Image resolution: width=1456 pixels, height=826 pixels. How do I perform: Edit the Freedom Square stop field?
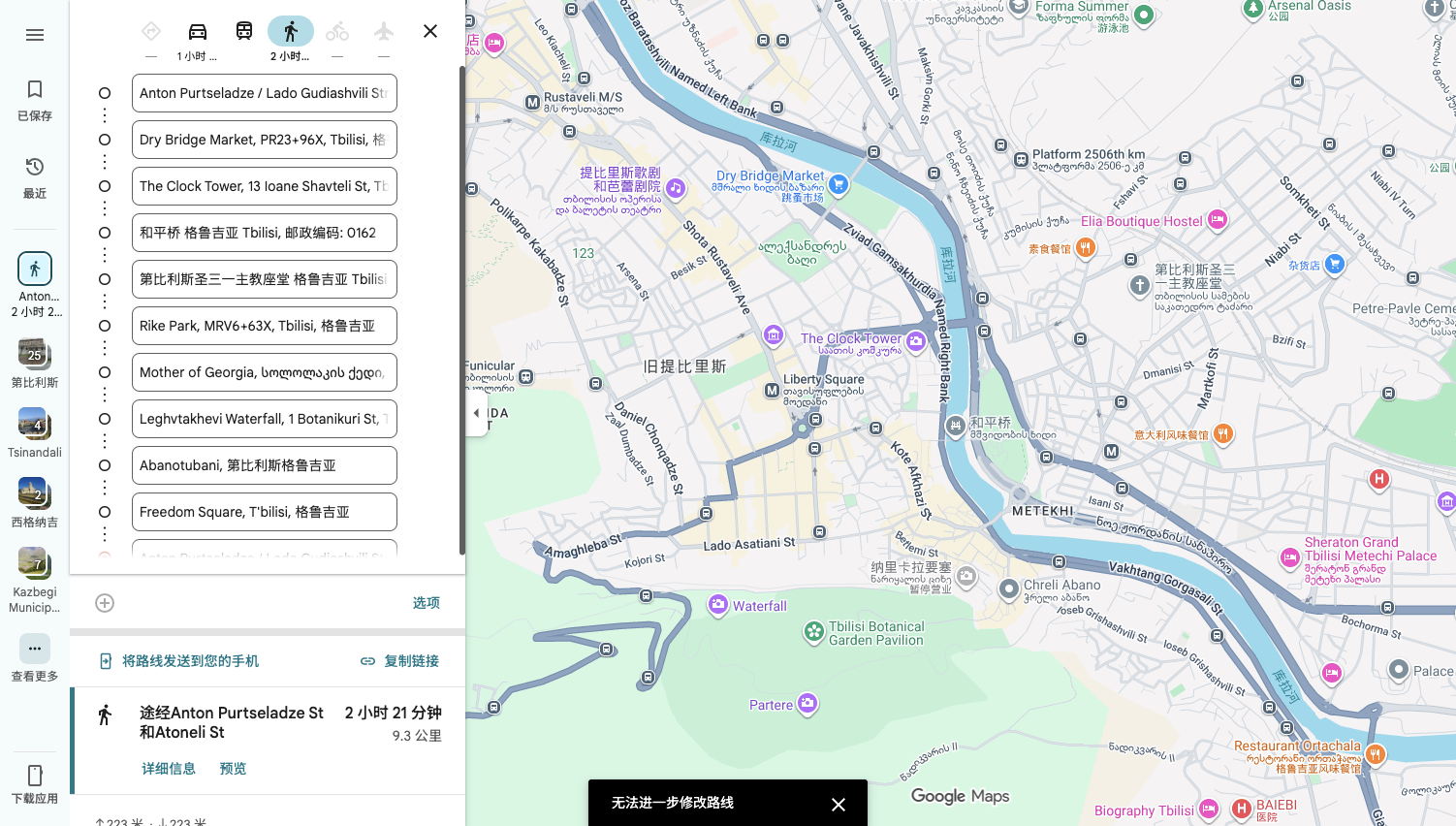coord(265,512)
